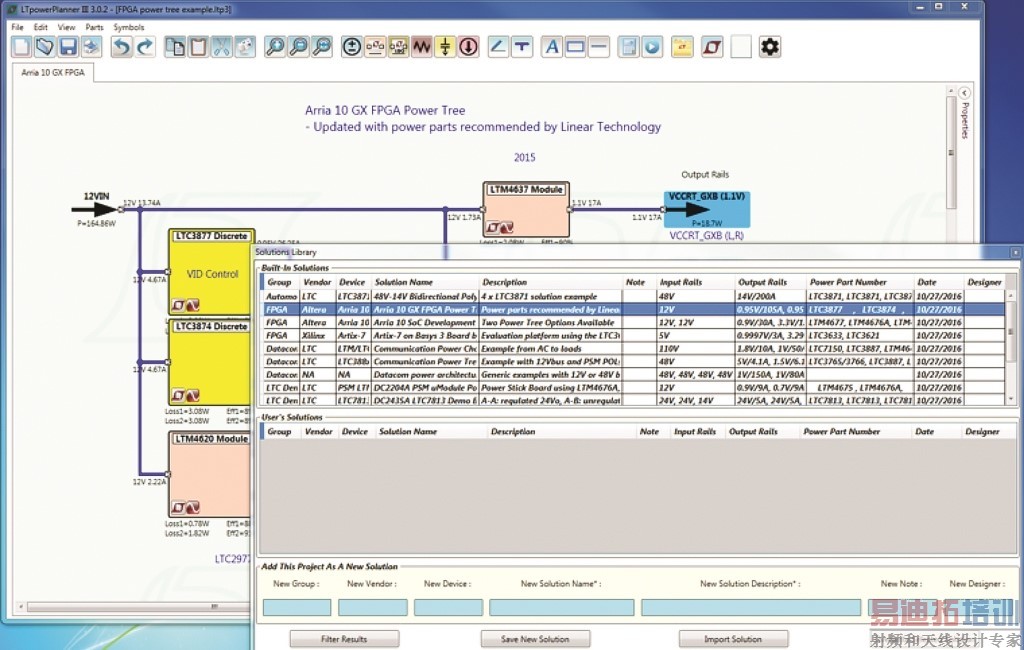Screen dimensions: 1024x650
Task: Click the red LTspice logo icon
Action: [x=711, y=46]
